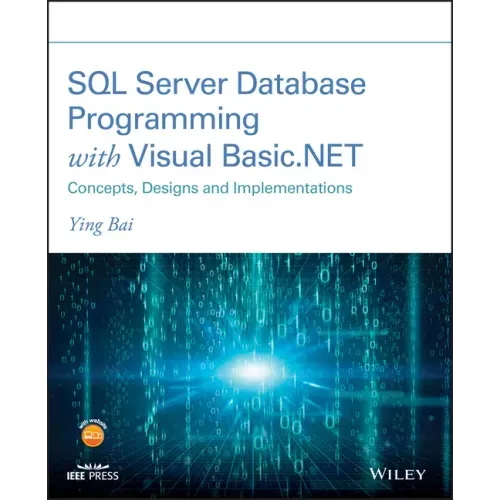
Task: Click the Wiley publisher logo
Action: (x=398, y=474)
